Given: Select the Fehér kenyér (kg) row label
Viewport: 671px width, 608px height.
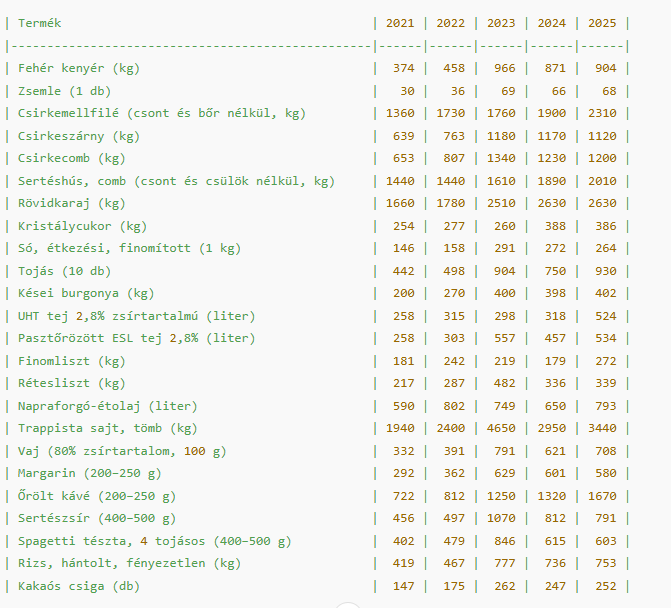Looking at the screenshot, I should pyautogui.click(x=79, y=68).
